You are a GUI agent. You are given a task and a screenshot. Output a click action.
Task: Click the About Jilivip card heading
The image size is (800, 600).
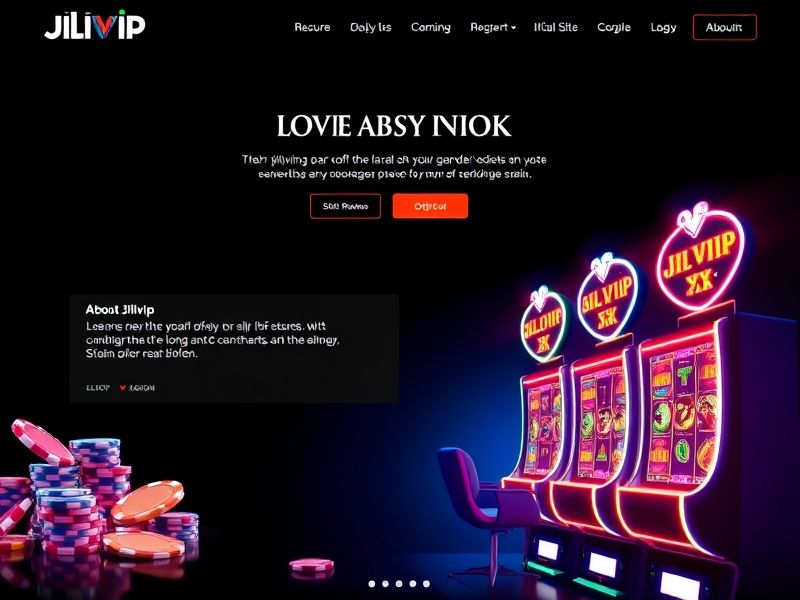(120, 310)
